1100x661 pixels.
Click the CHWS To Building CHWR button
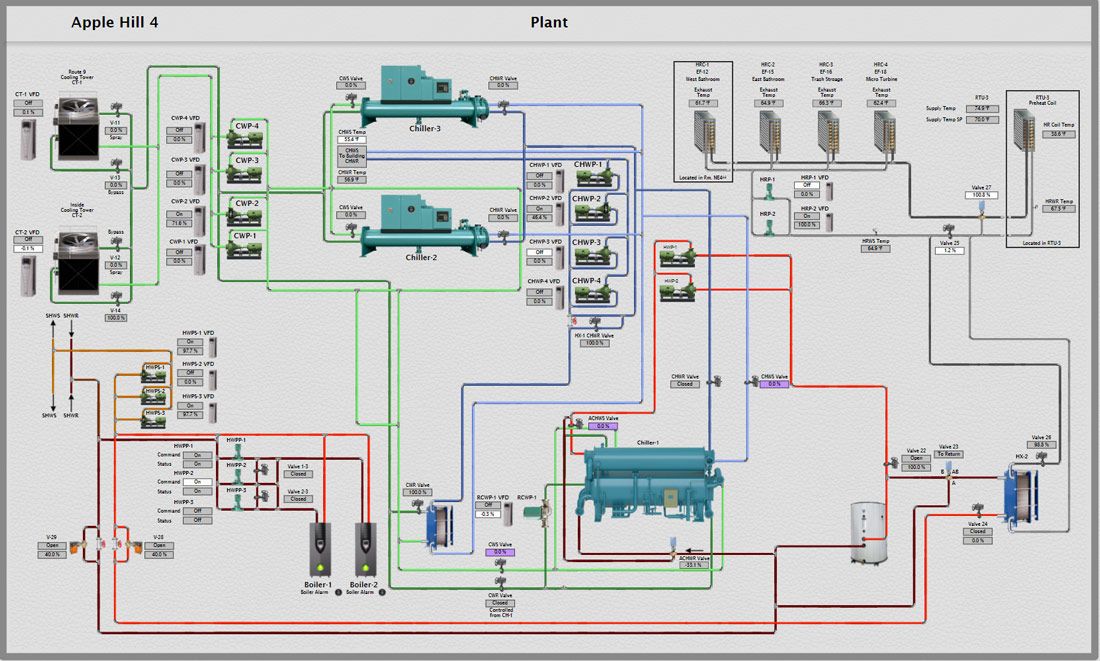pos(351,155)
